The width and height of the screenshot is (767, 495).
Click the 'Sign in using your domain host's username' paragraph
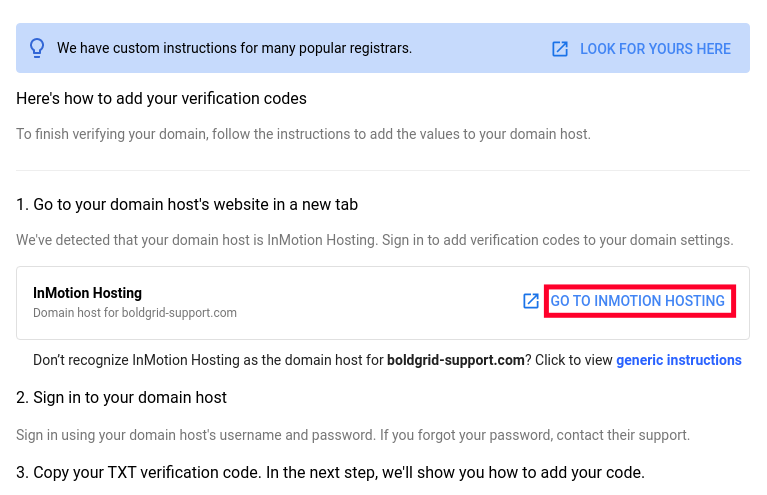pos(352,435)
